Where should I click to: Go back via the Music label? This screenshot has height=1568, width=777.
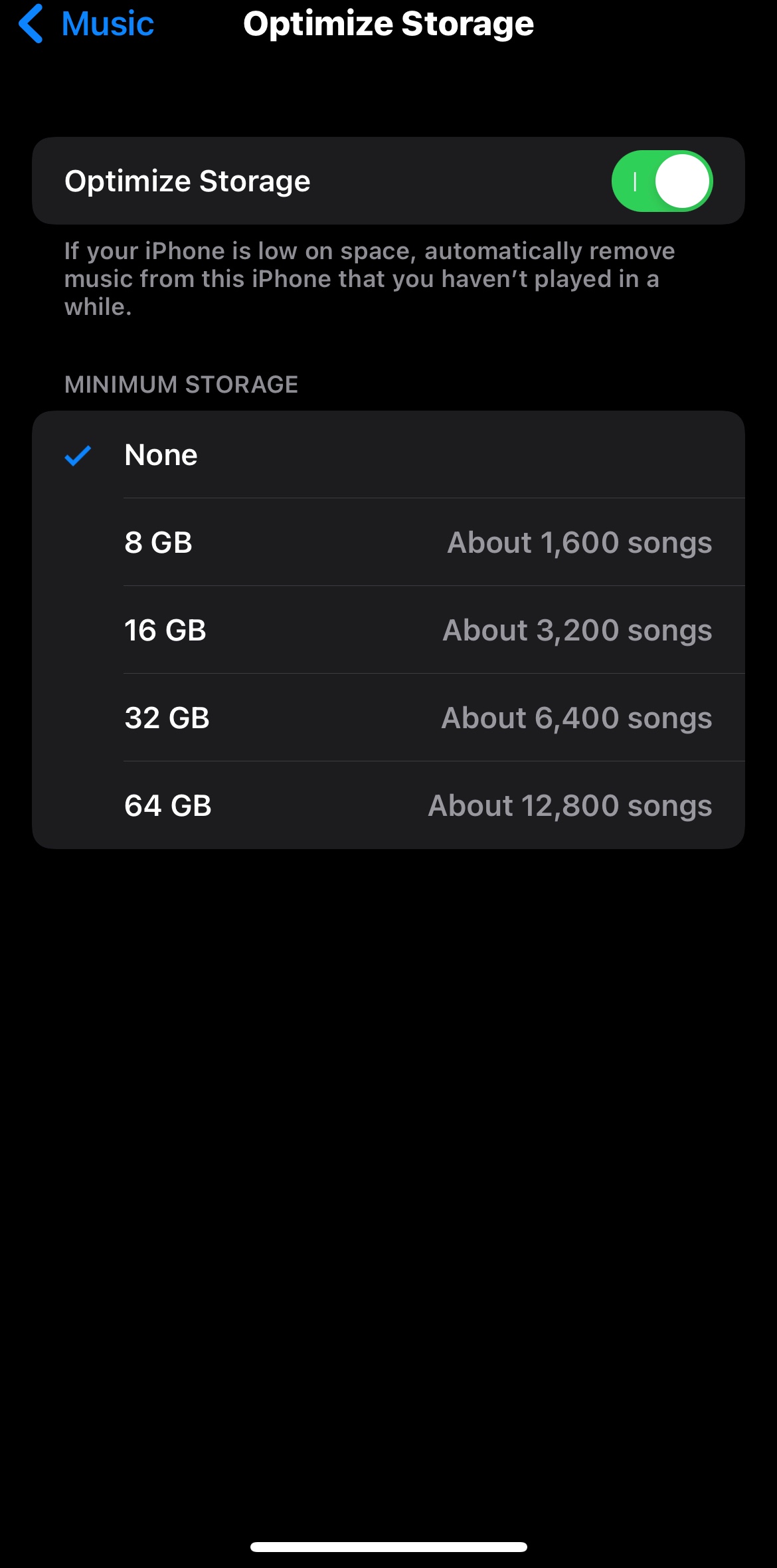point(108,24)
